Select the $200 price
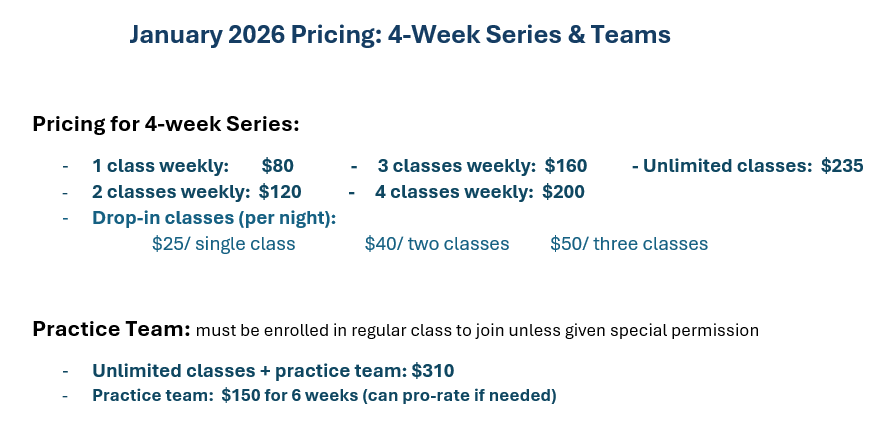The image size is (888, 429). click(x=563, y=191)
